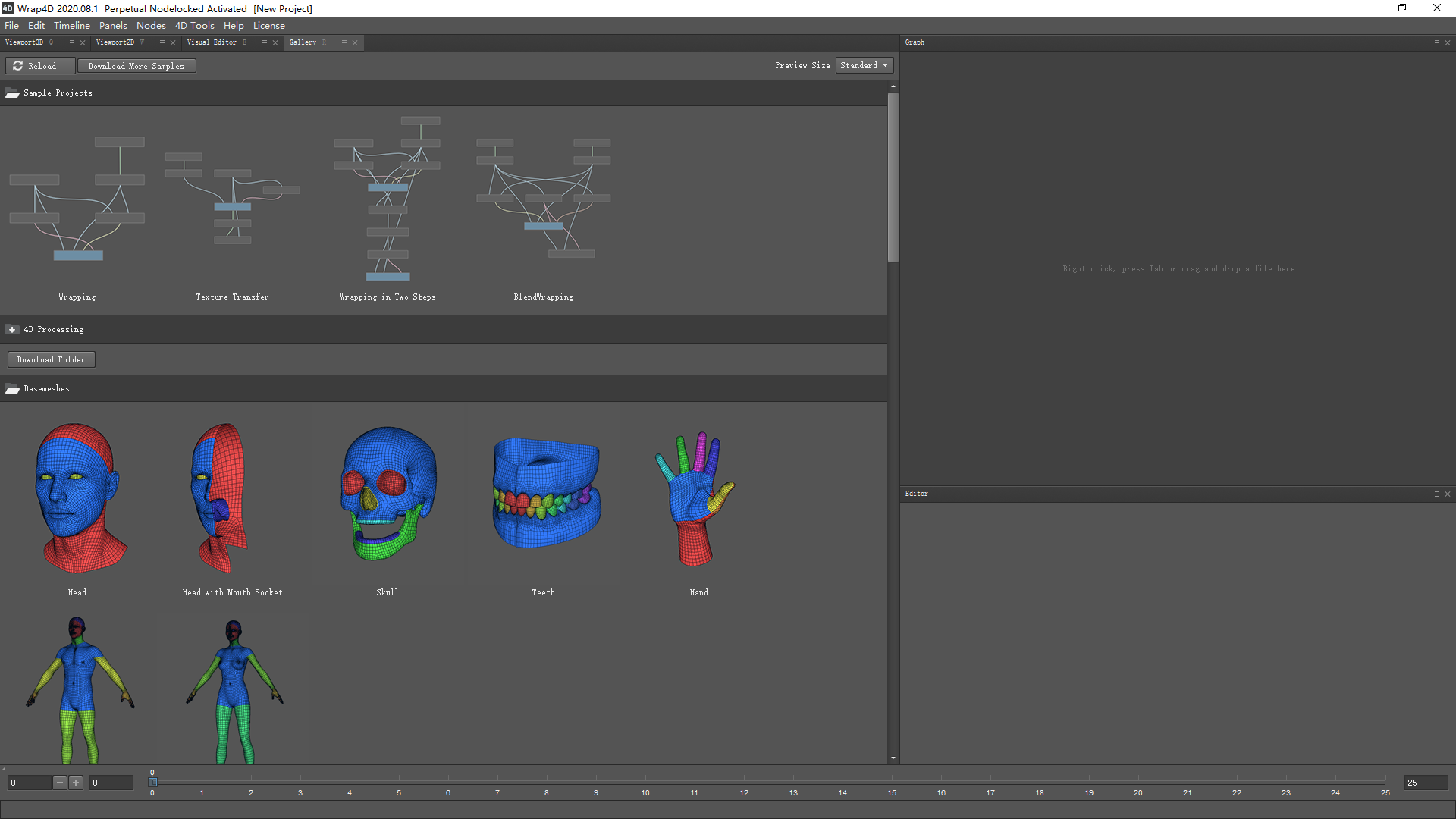
Task: Click the Download More Samples button
Action: 136,66
